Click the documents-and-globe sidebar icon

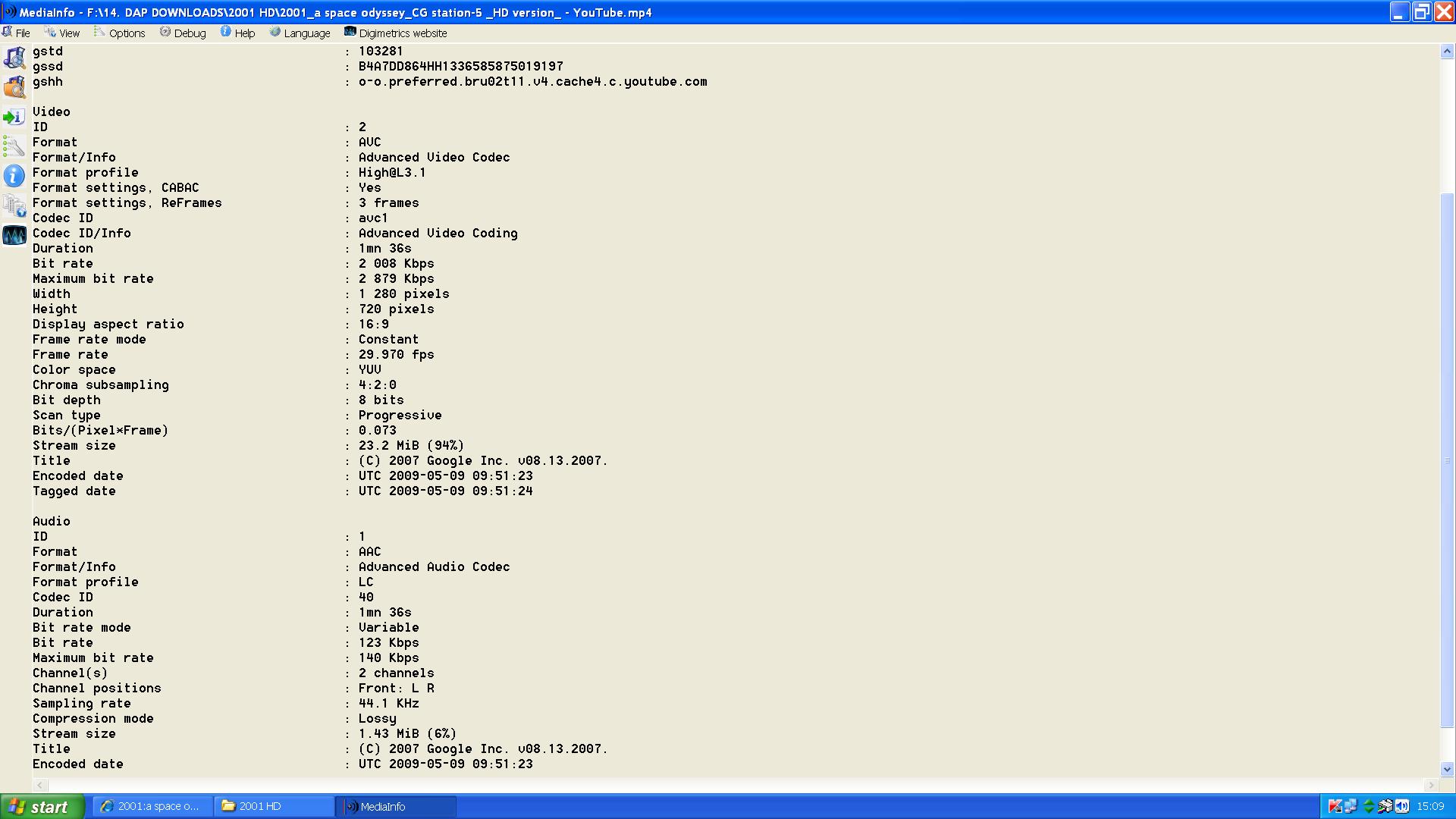14,206
